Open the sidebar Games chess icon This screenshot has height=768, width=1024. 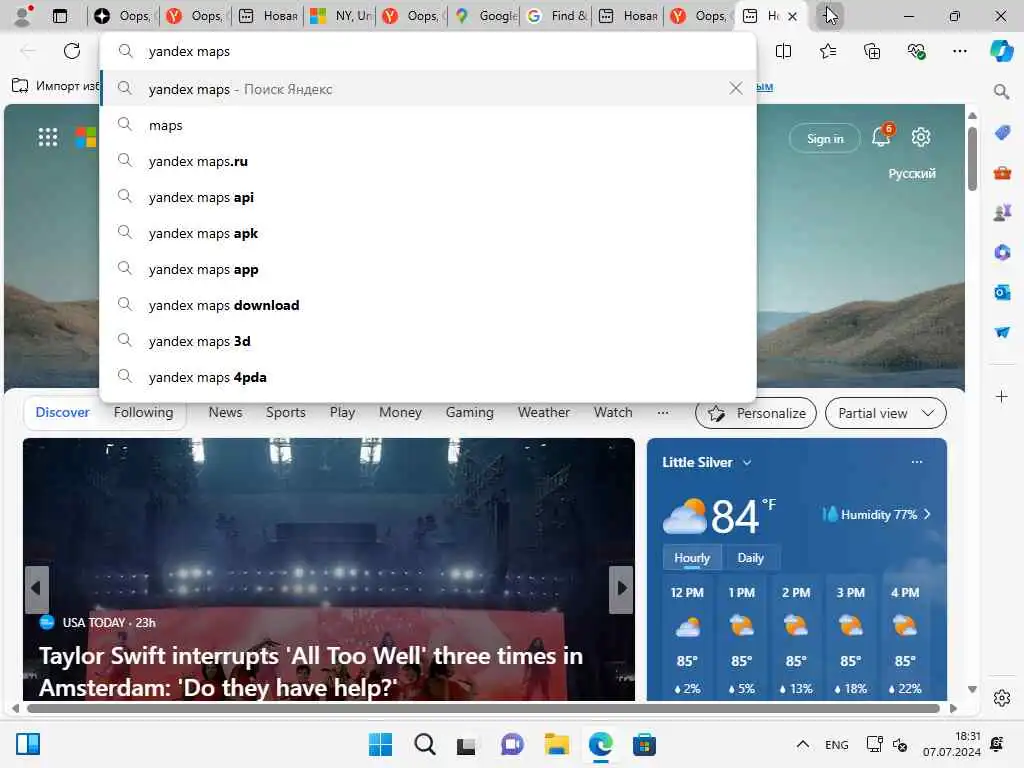(1002, 212)
